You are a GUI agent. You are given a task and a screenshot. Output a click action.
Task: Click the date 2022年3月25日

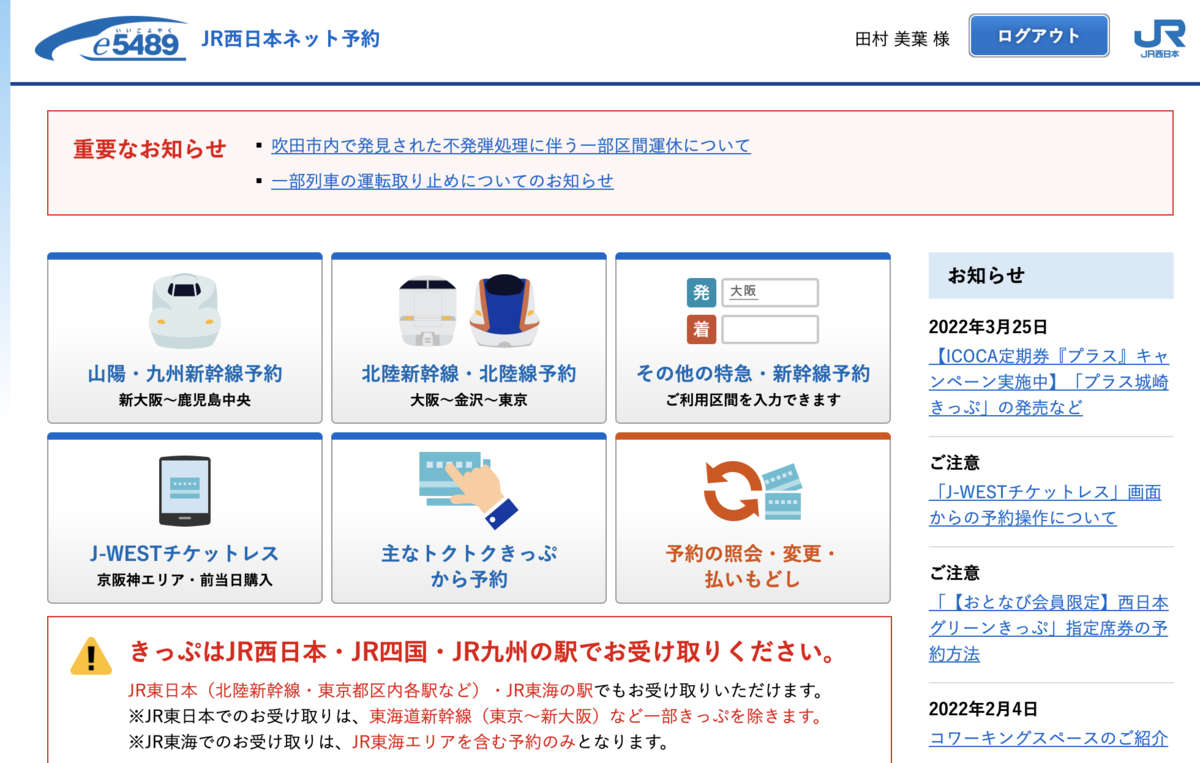988,327
